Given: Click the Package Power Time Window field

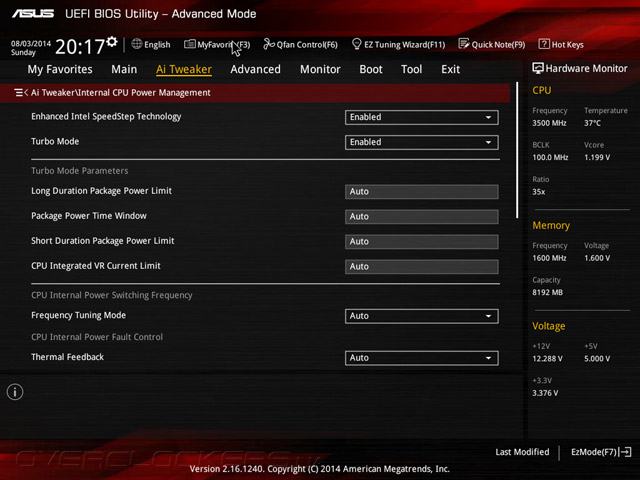Looking at the screenshot, I should click(x=422, y=216).
